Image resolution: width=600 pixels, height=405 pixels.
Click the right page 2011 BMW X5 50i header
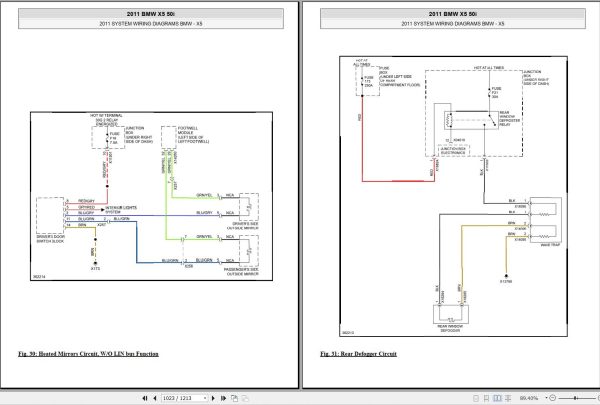coord(453,14)
